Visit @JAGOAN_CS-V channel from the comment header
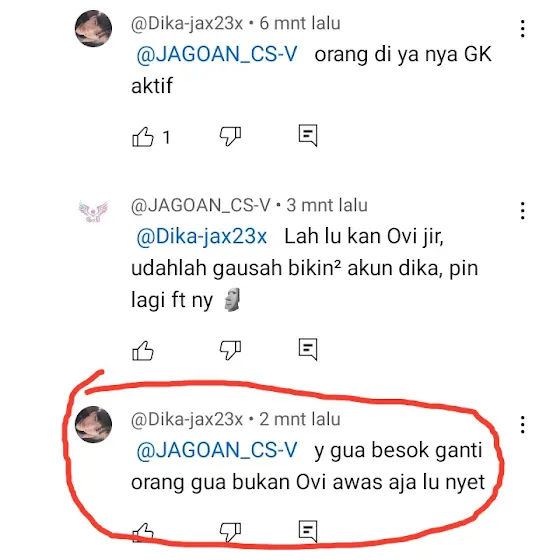The image size is (560, 560). point(201,205)
